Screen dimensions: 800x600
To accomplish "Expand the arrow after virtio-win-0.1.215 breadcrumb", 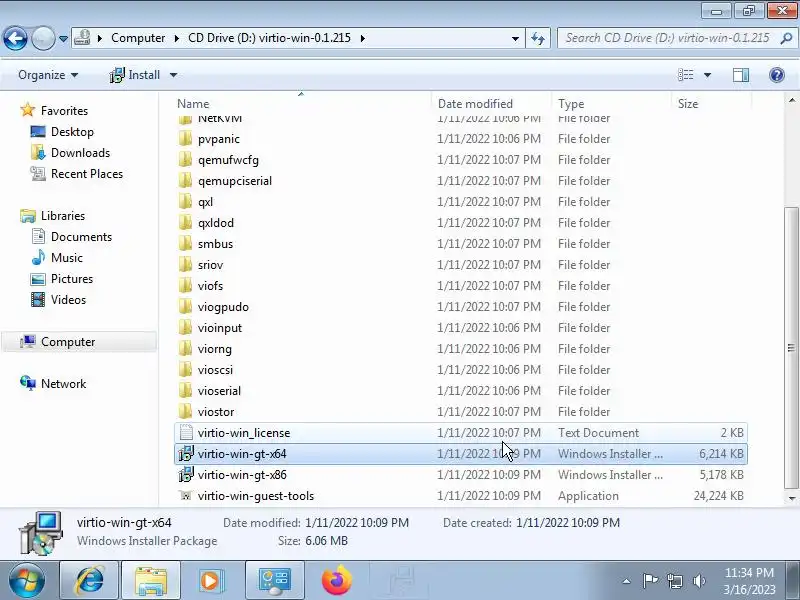I will (362, 38).
